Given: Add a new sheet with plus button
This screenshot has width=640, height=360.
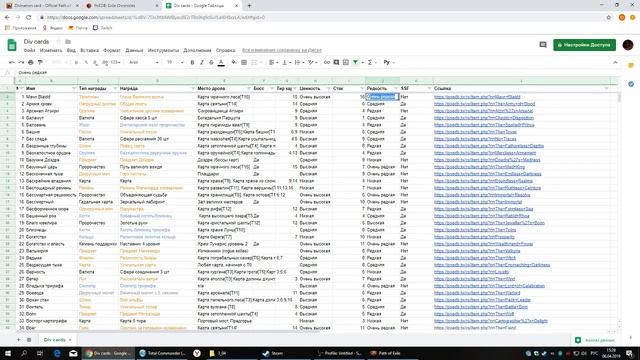Looking at the screenshot, I should click(18, 340).
